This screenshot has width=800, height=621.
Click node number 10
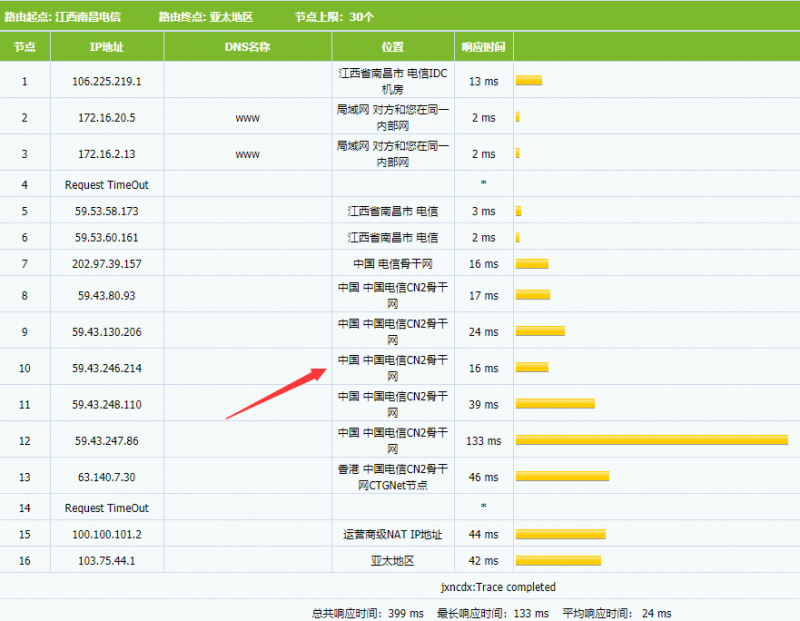(x=24, y=368)
